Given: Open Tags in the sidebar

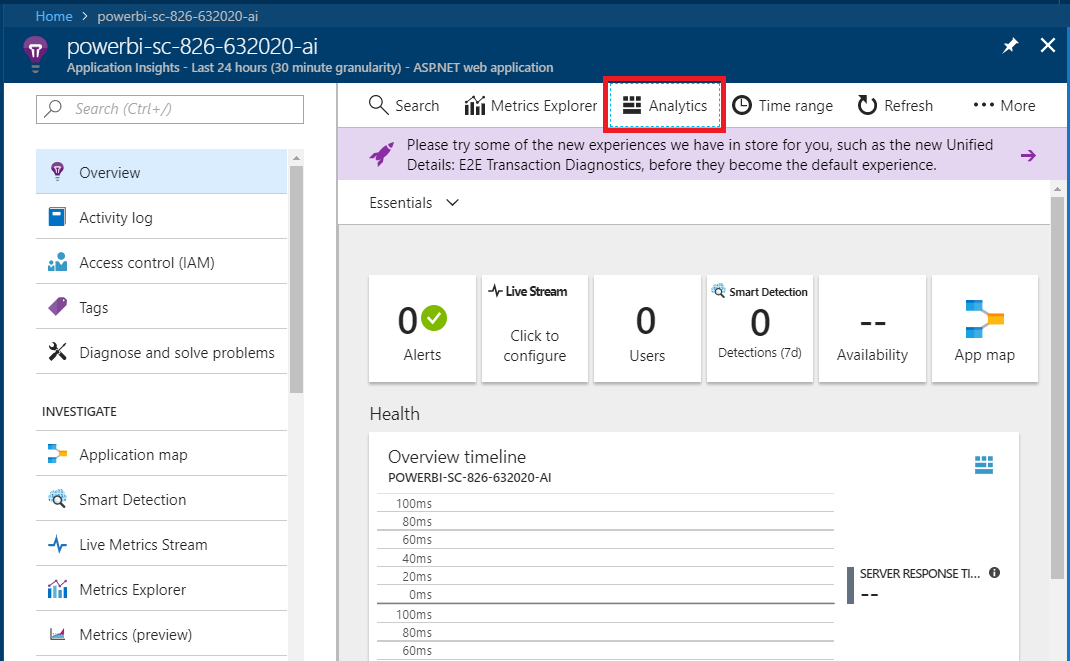Looking at the screenshot, I should [161, 308].
